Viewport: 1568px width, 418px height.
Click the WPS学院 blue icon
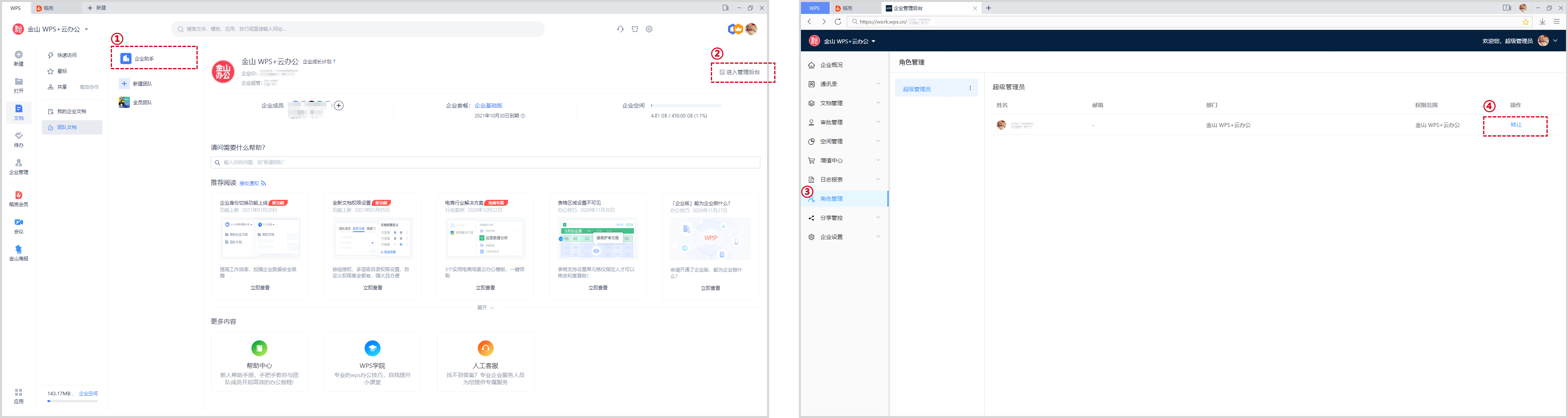pos(373,348)
